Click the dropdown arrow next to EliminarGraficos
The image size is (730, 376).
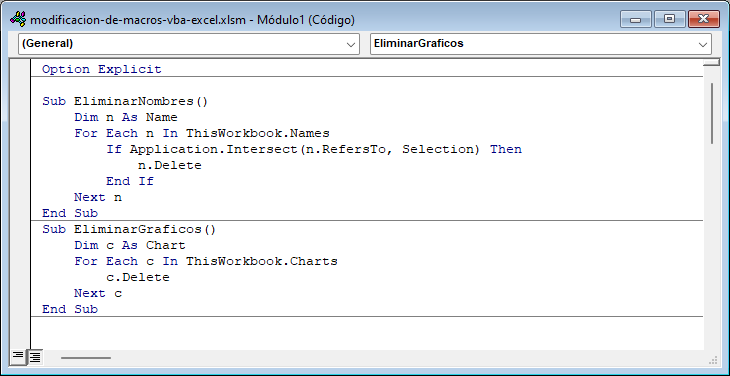(x=702, y=44)
